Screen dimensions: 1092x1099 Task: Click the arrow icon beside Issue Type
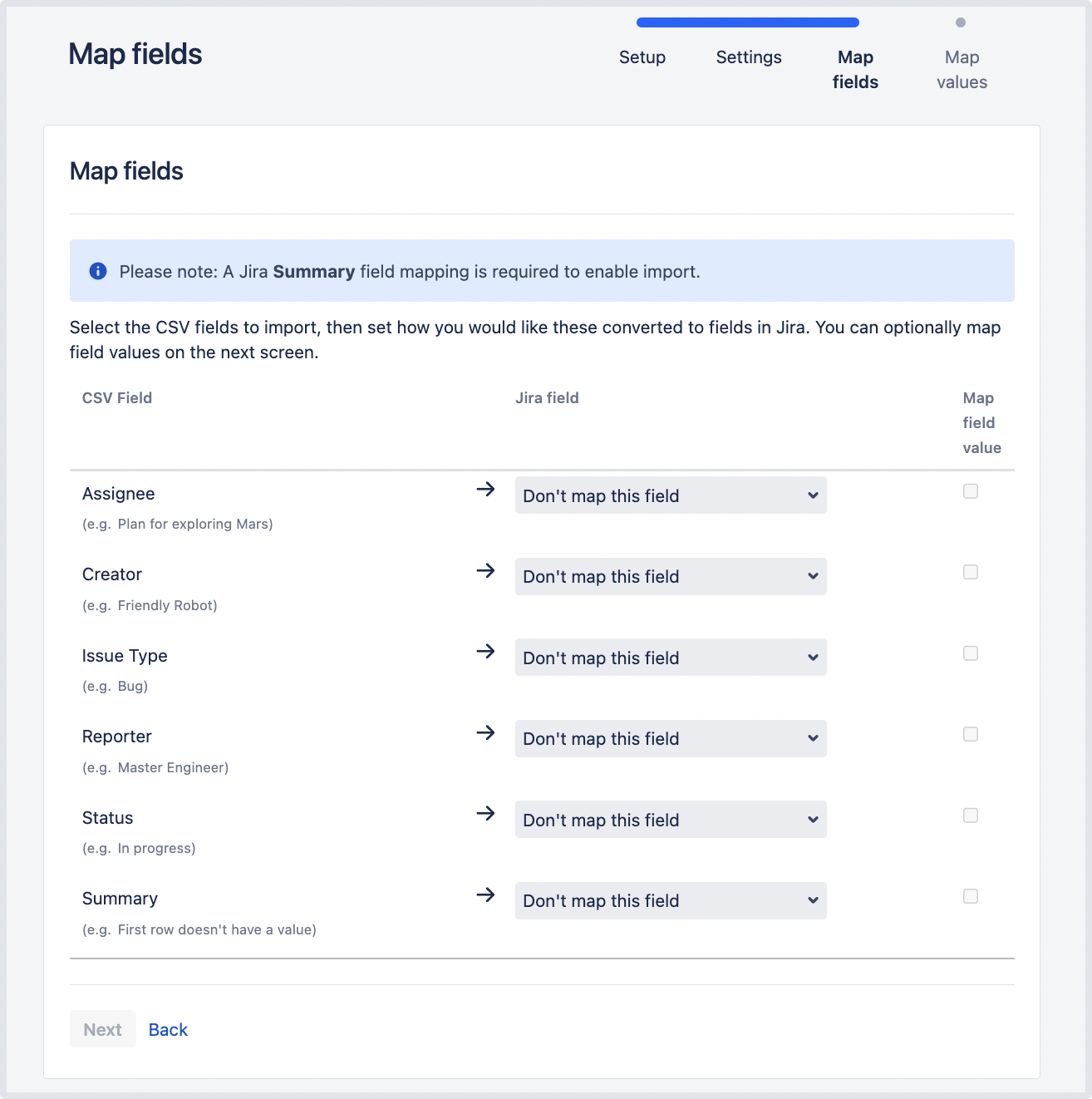pos(485,652)
